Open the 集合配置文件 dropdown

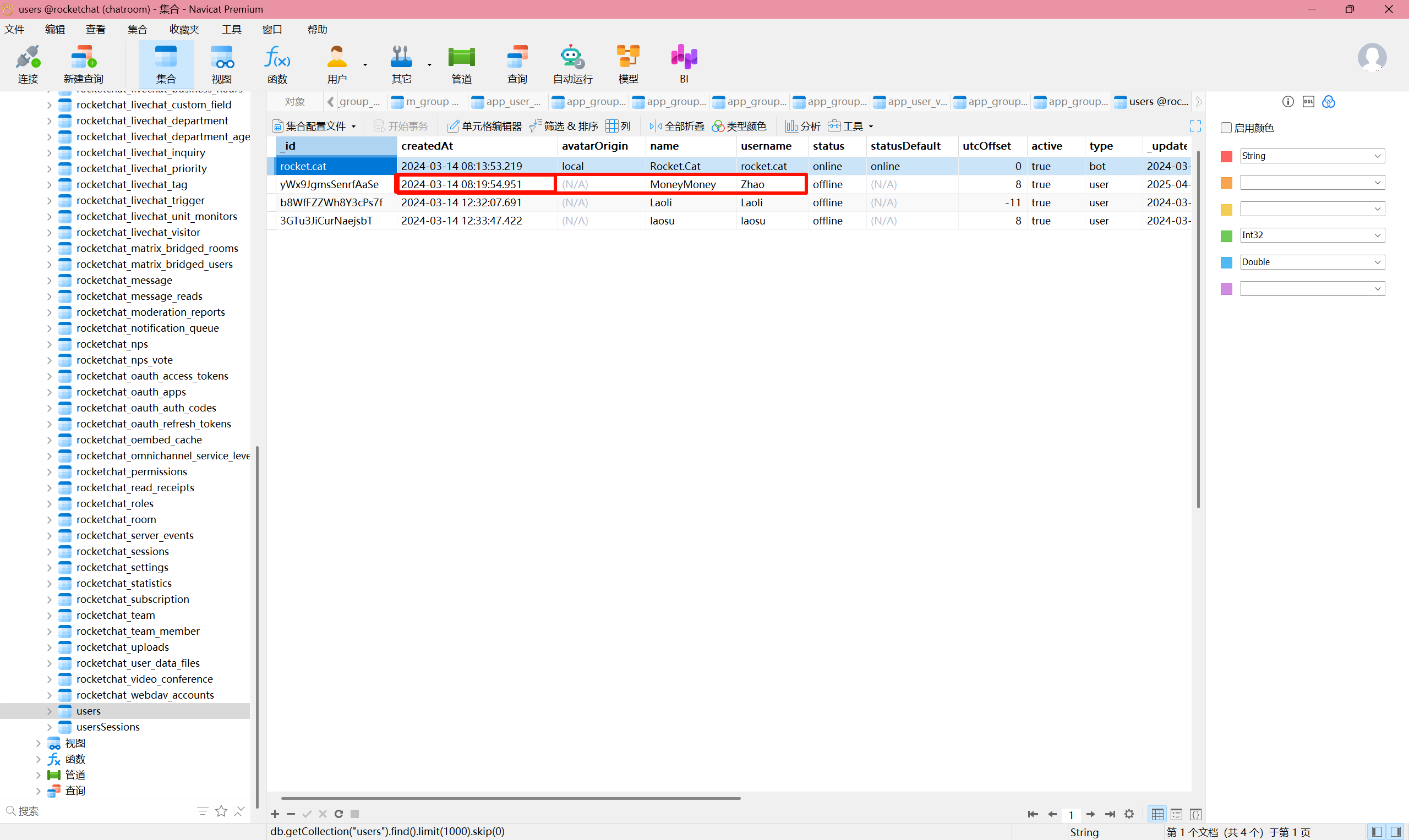(314, 125)
